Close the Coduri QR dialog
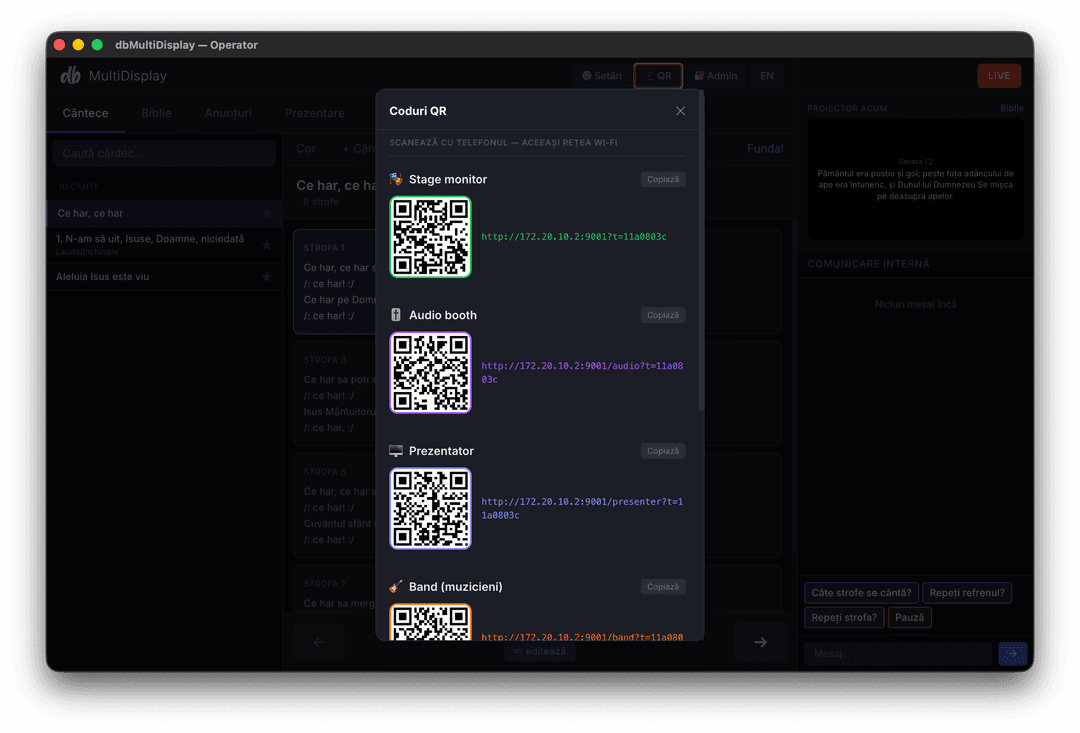The image size is (1080, 733). [680, 111]
